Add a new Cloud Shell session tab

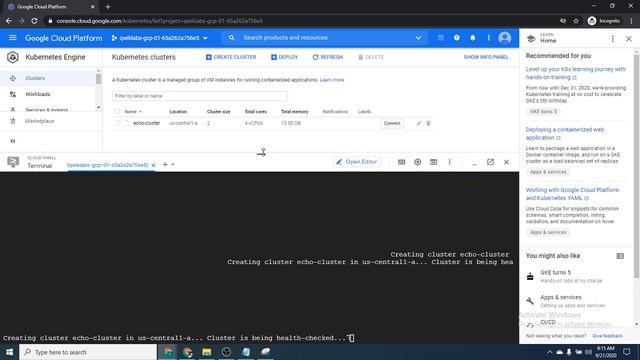click(165, 164)
